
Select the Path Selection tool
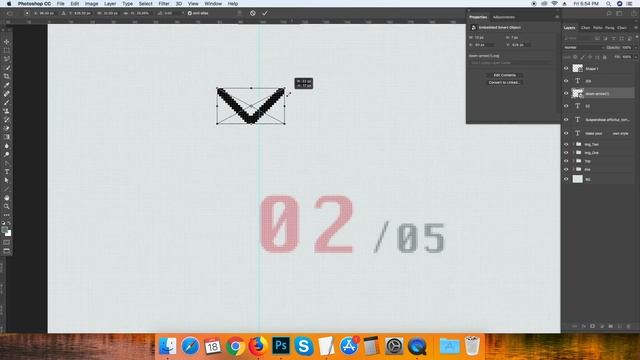(x=7, y=180)
